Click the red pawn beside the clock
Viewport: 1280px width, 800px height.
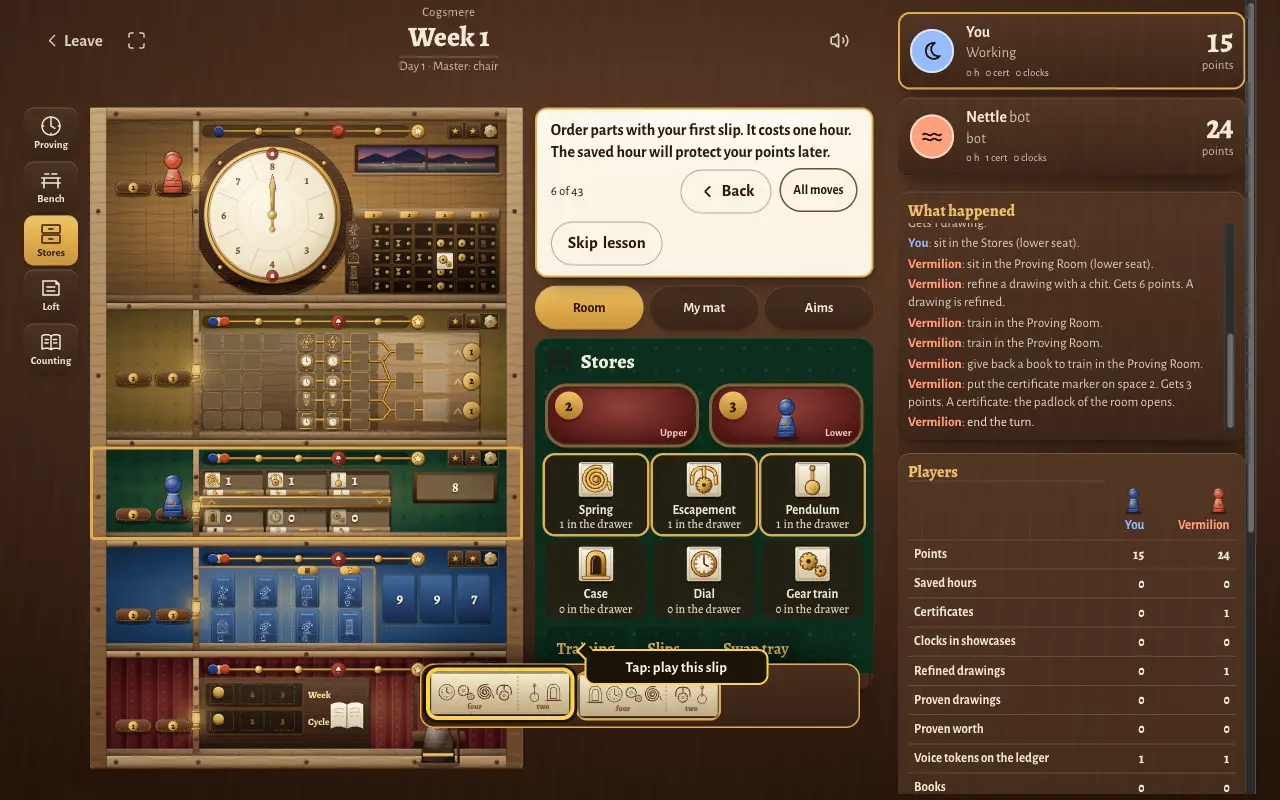click(173, 172)
